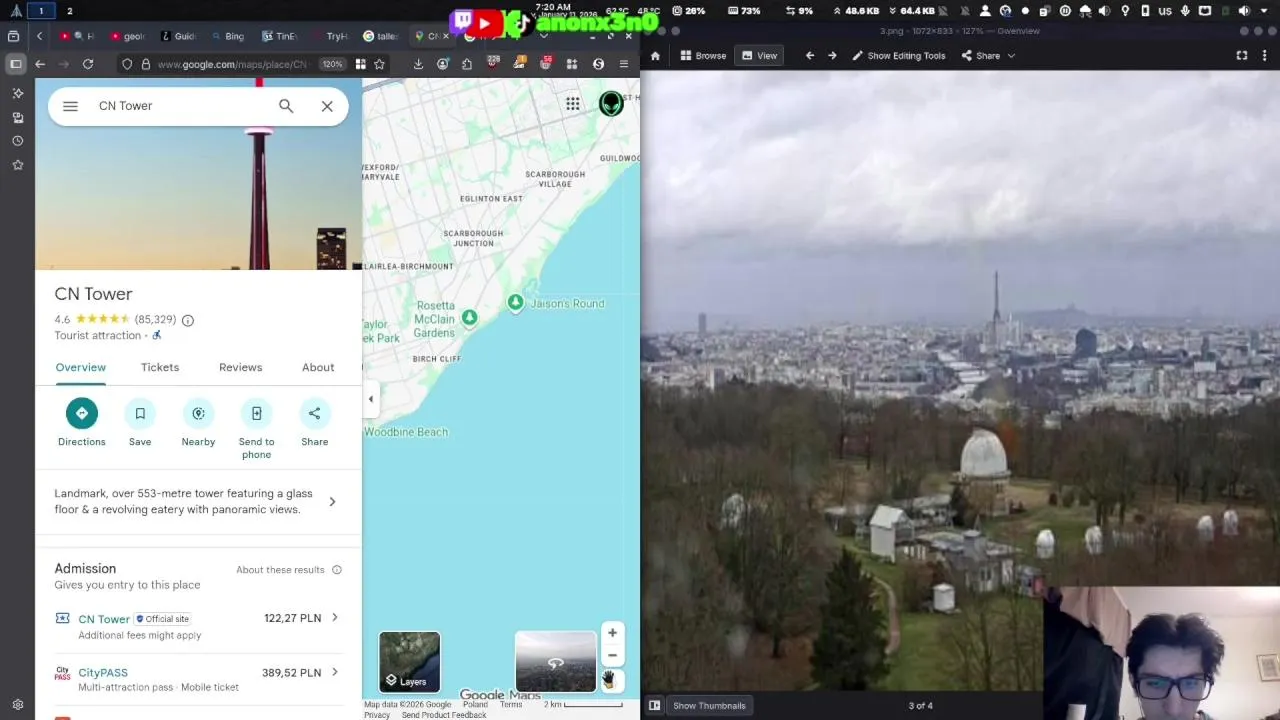Switch to the Guide browser tab
This screenshot has width=1280, height=720.
tap(178, 36)
